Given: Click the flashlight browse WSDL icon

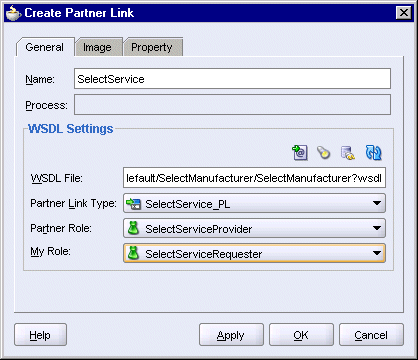Looking at the screenshot, I should (x=323, y=153).
